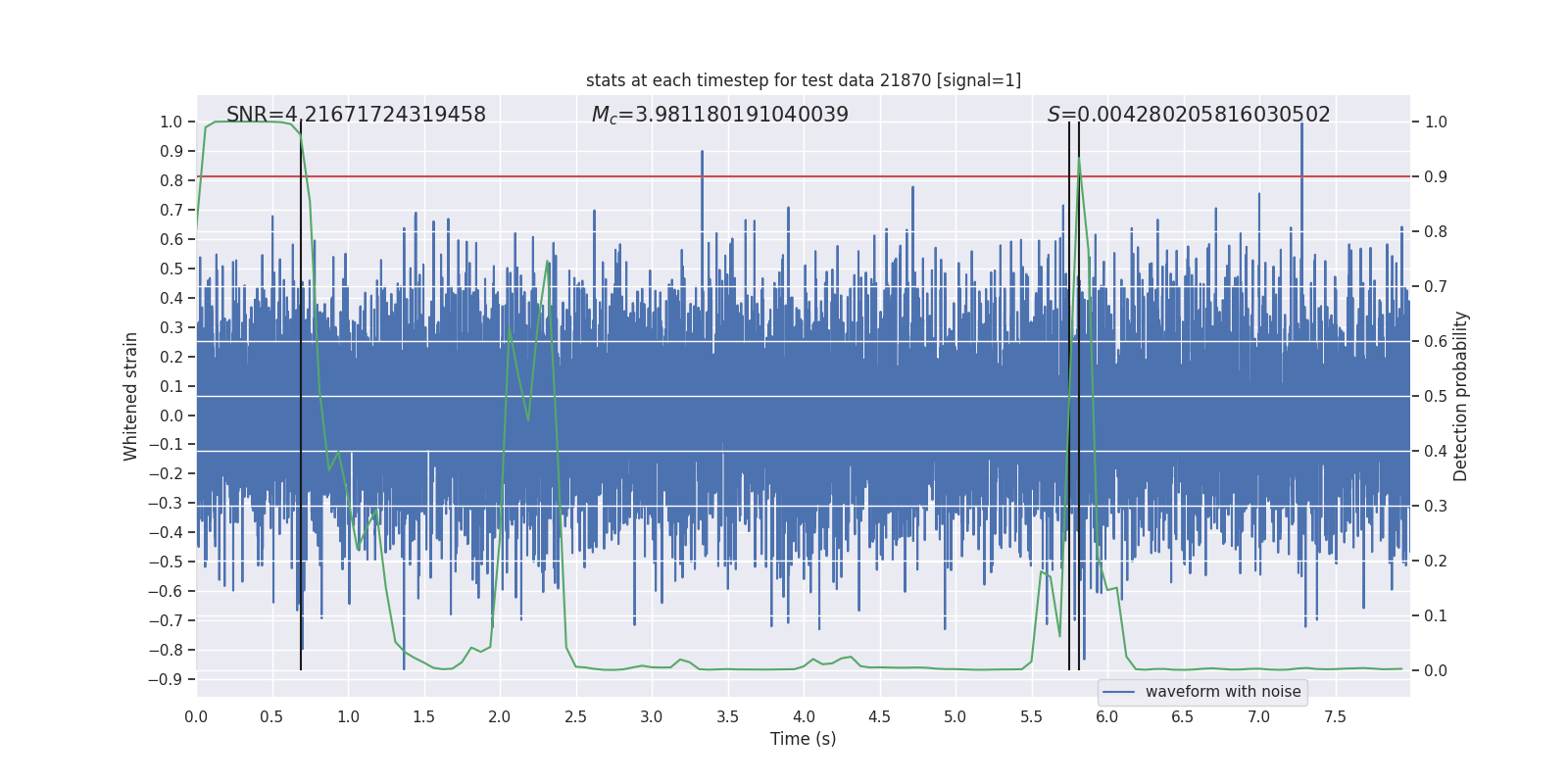The height and width of the screenshot is (784, 1568).
Task: Click the −0.5 tick on the Whitened strain axis
Action: 166,563
